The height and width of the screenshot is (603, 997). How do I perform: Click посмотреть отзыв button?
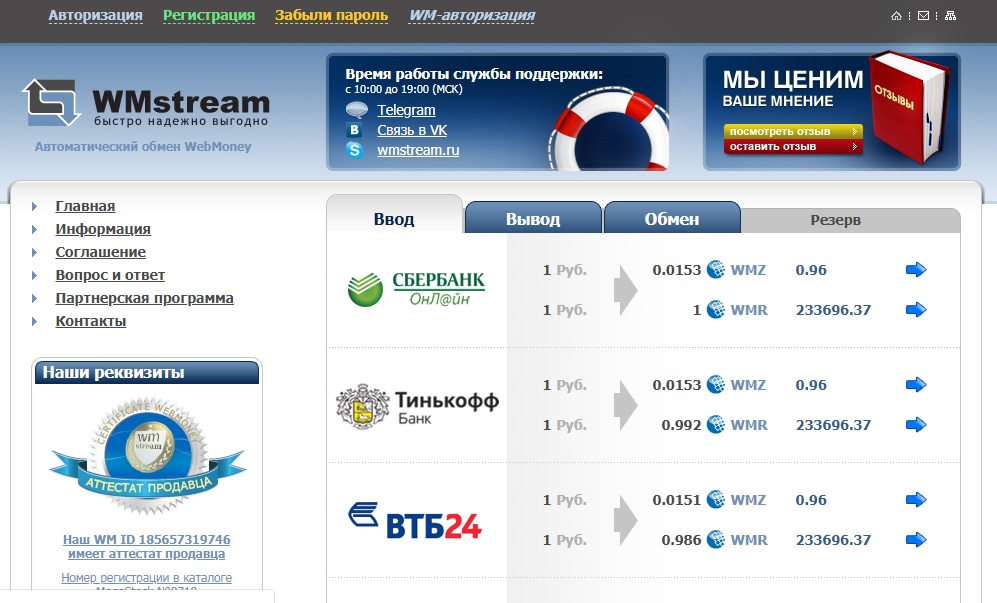click(793, 131)
